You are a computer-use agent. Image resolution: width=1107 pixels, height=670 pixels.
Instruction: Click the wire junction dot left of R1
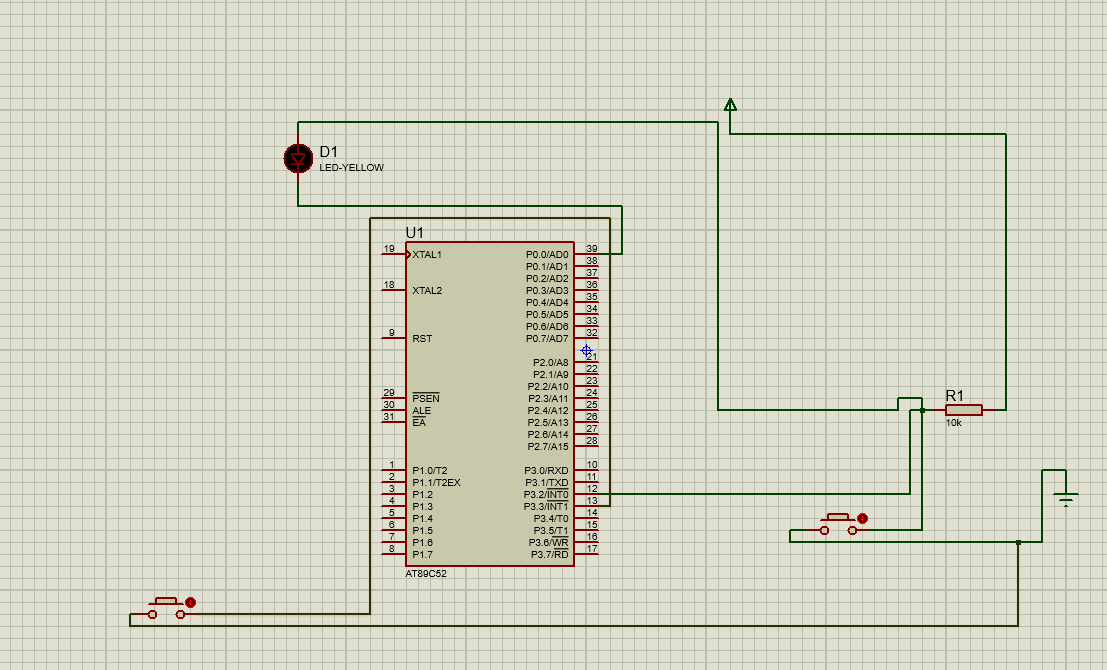coord(922,409)
